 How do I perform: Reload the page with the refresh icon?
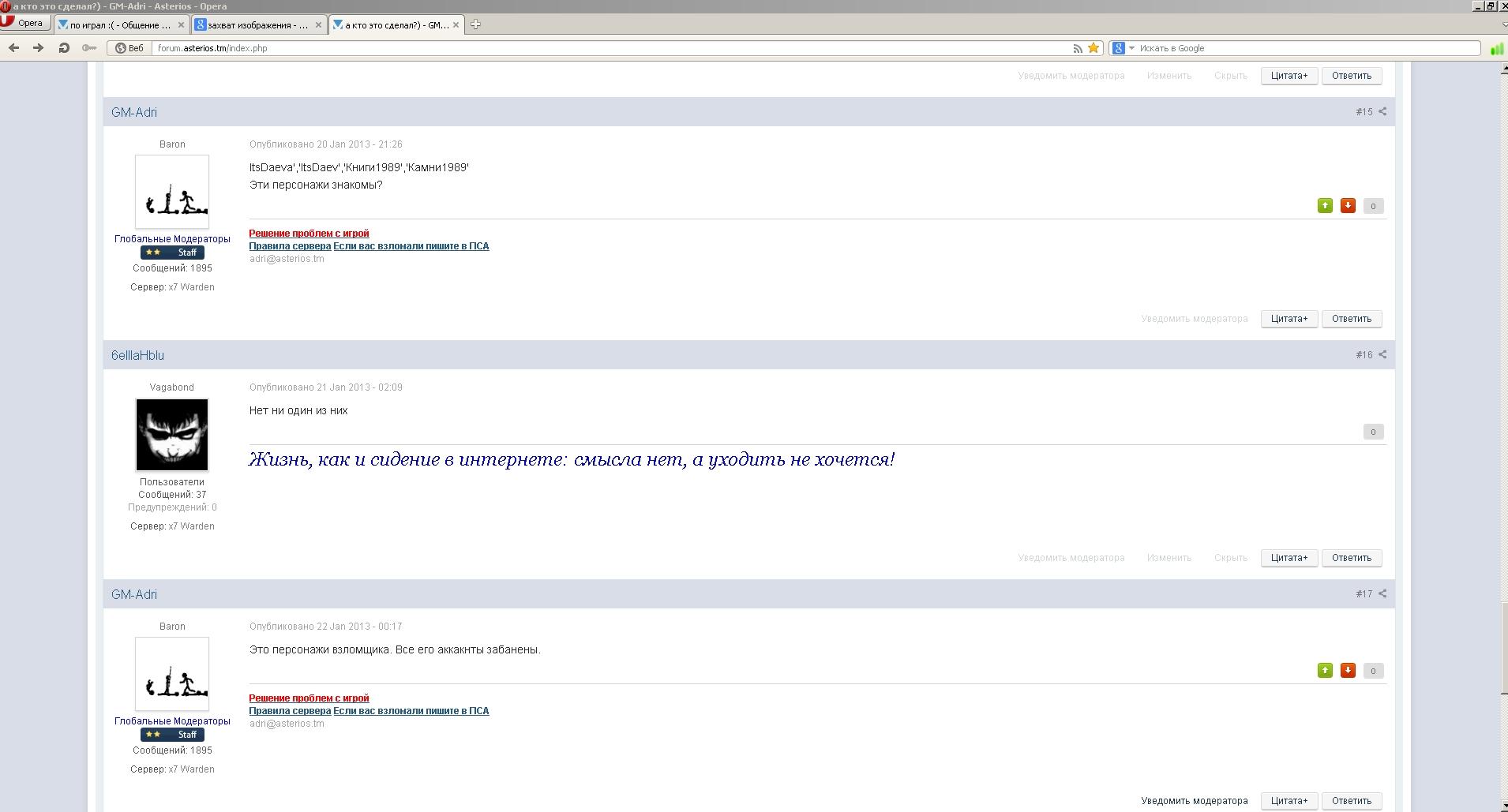click(x=64, y=48)
